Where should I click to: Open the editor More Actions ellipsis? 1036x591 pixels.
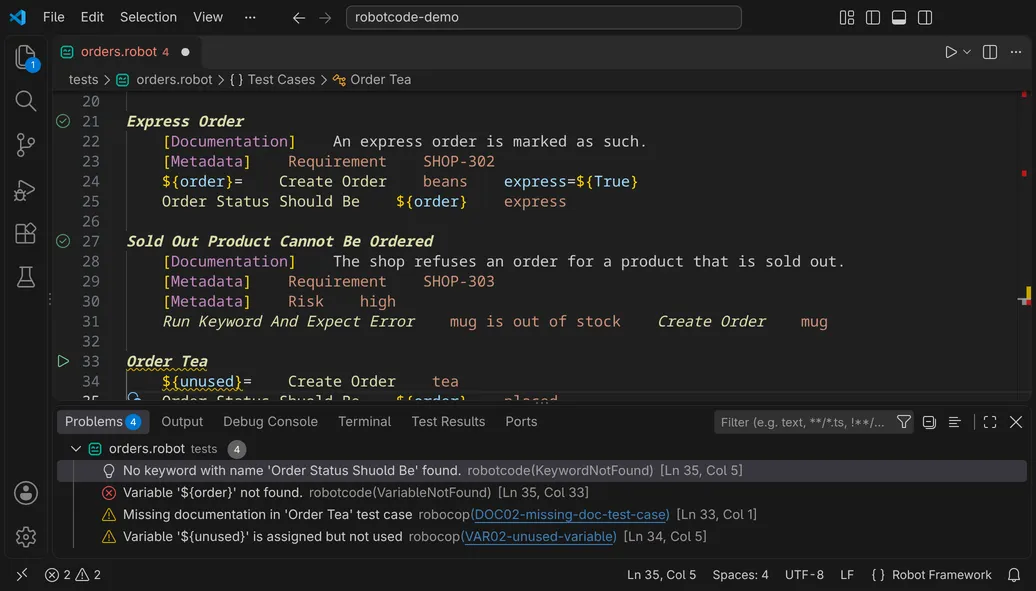pos(1016,52)
